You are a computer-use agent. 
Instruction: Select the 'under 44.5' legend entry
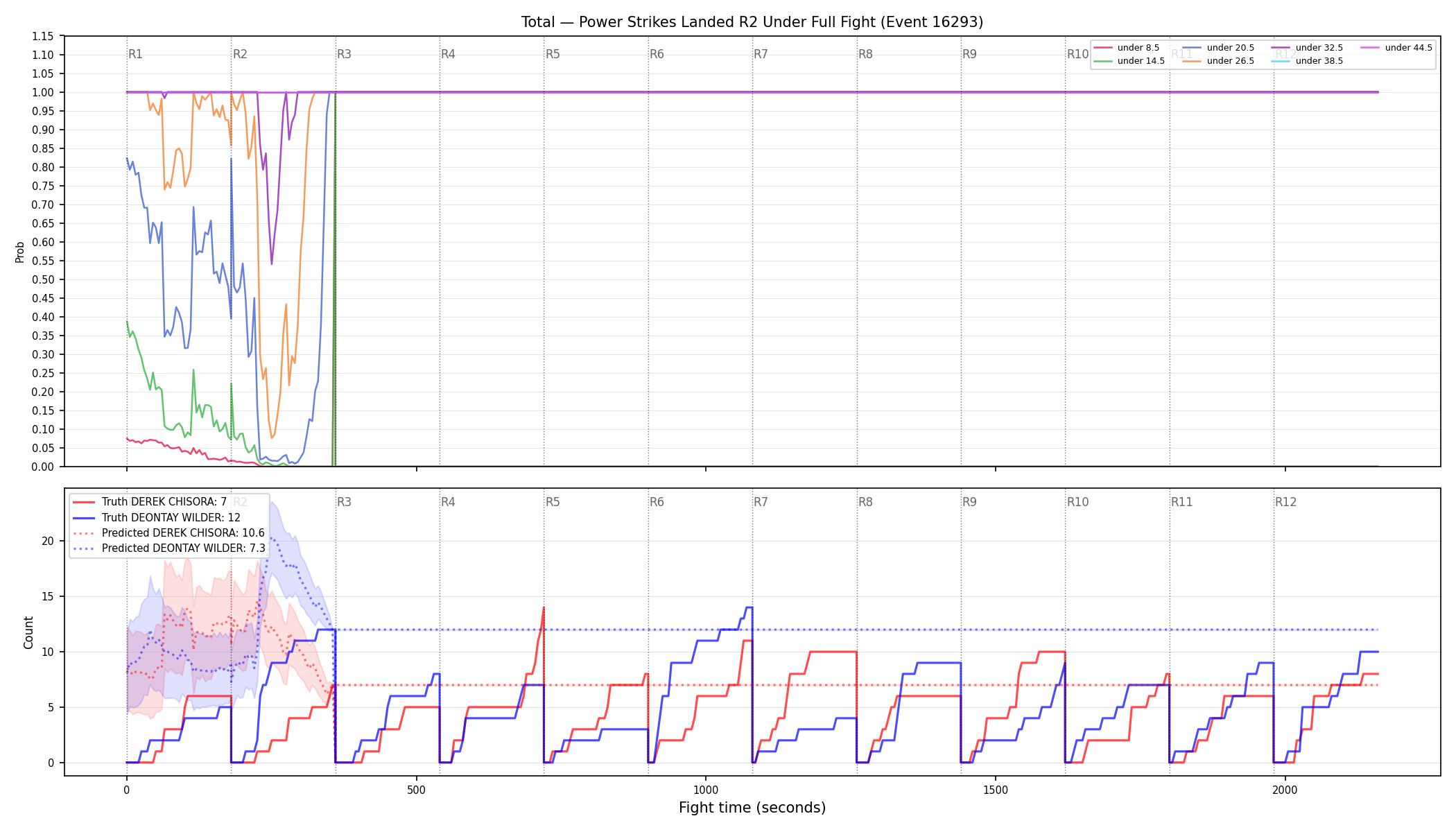click(1396, 48)
